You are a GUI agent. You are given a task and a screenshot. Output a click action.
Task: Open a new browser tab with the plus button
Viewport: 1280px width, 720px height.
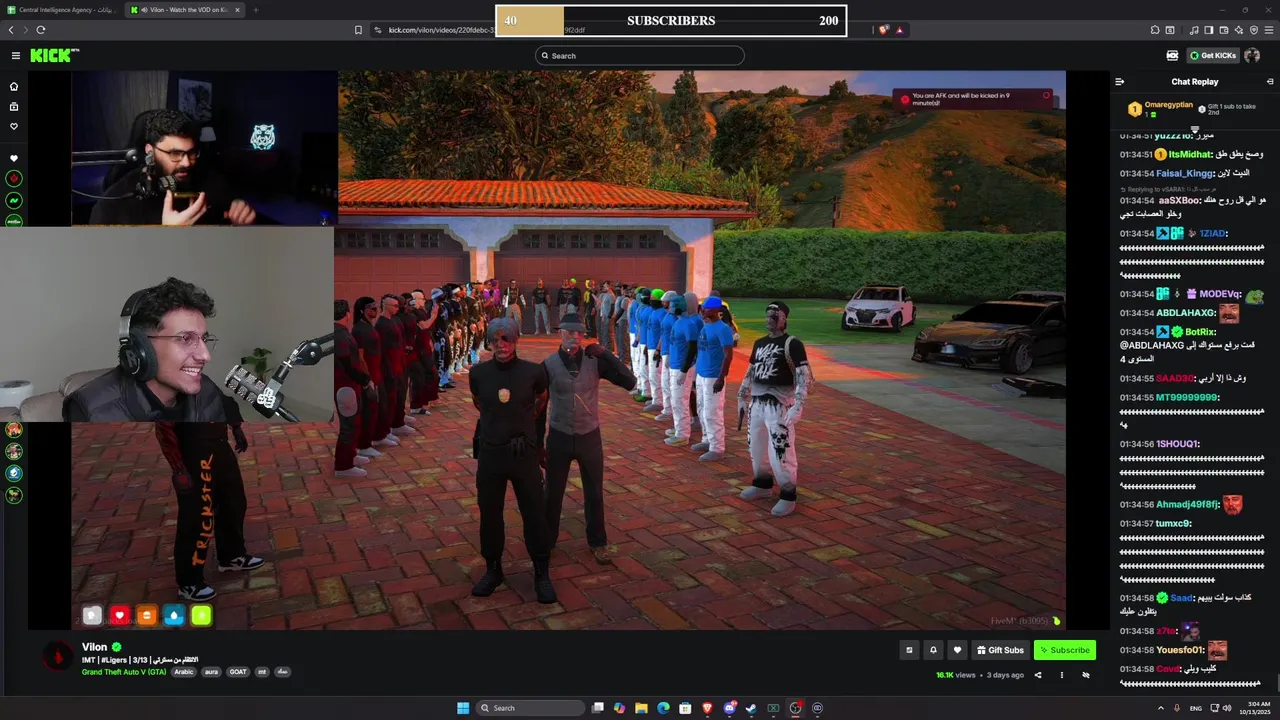[256, 10]
